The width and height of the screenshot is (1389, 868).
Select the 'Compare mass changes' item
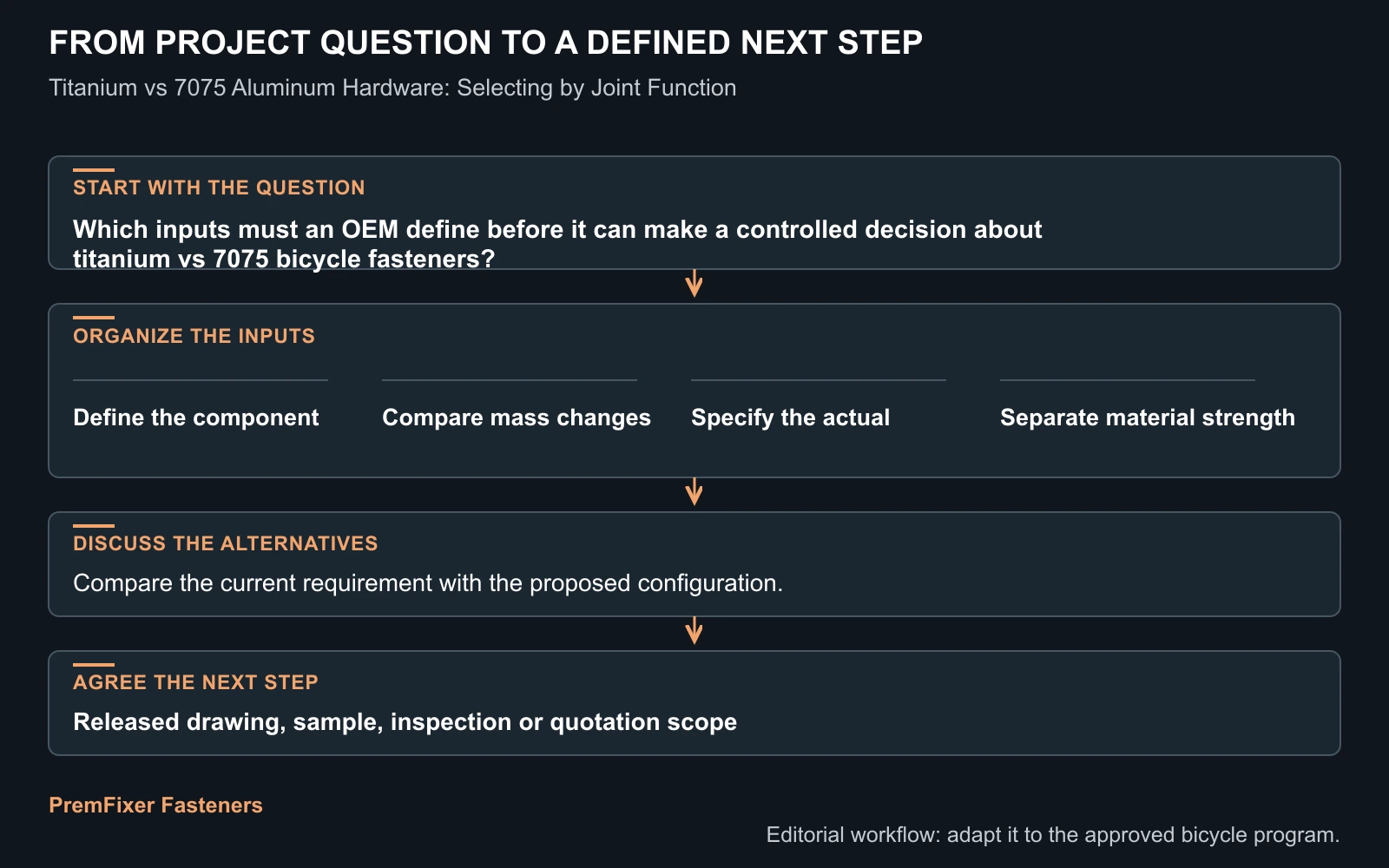517,418
